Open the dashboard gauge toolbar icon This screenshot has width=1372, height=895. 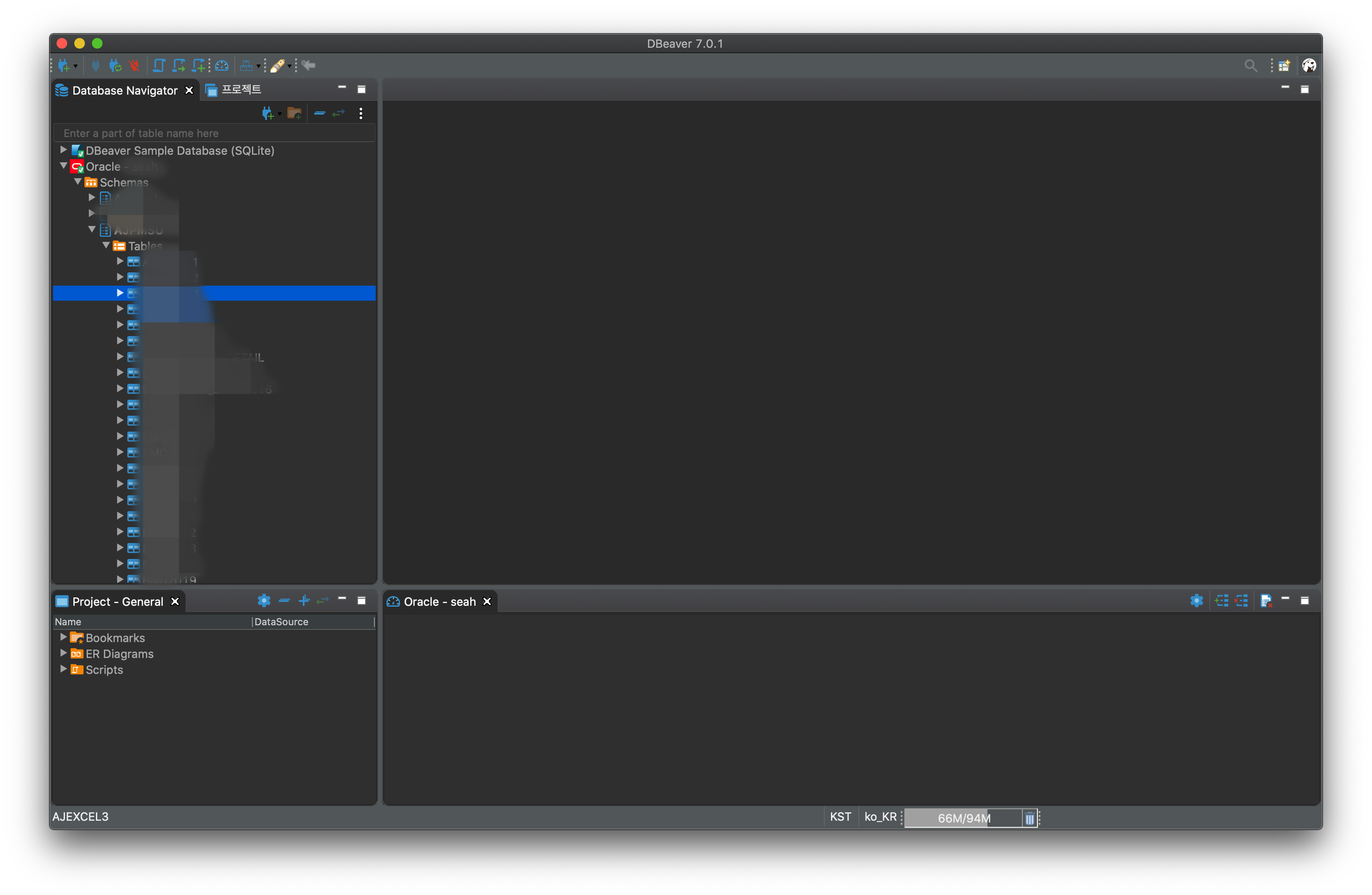[x=222, y=66]
